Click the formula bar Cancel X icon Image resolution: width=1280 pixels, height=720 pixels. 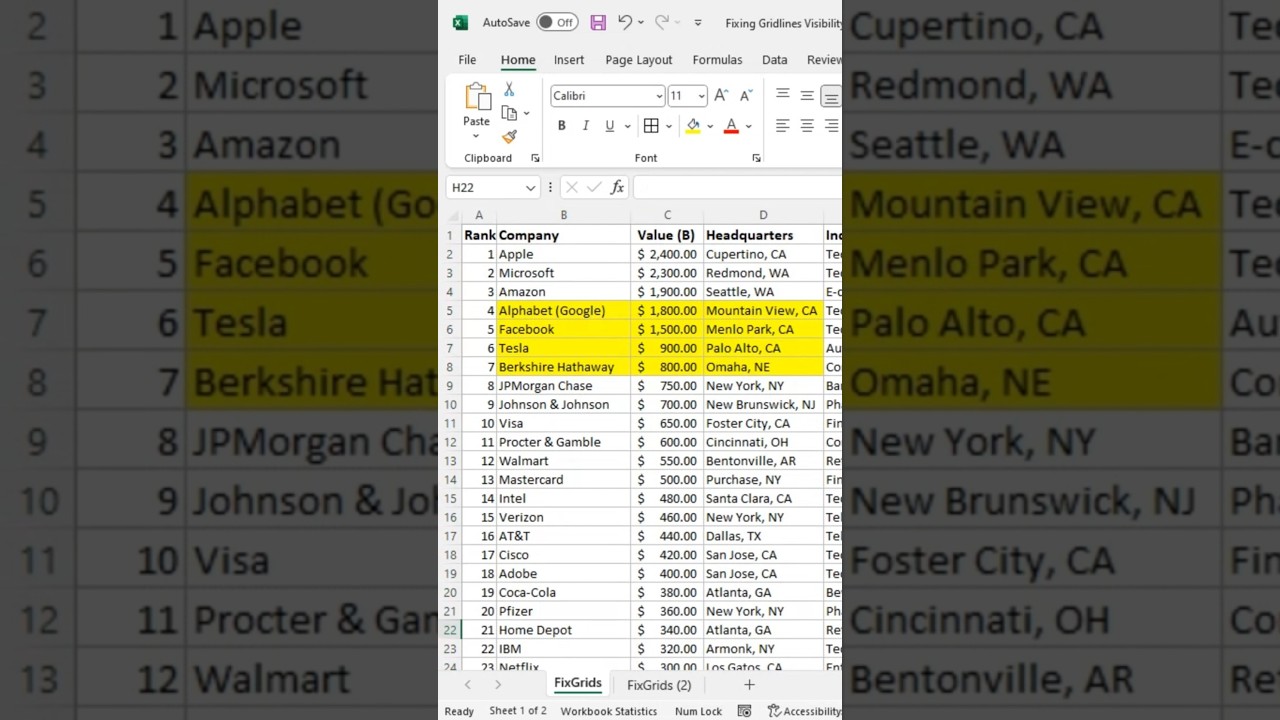tap(571, 187)
